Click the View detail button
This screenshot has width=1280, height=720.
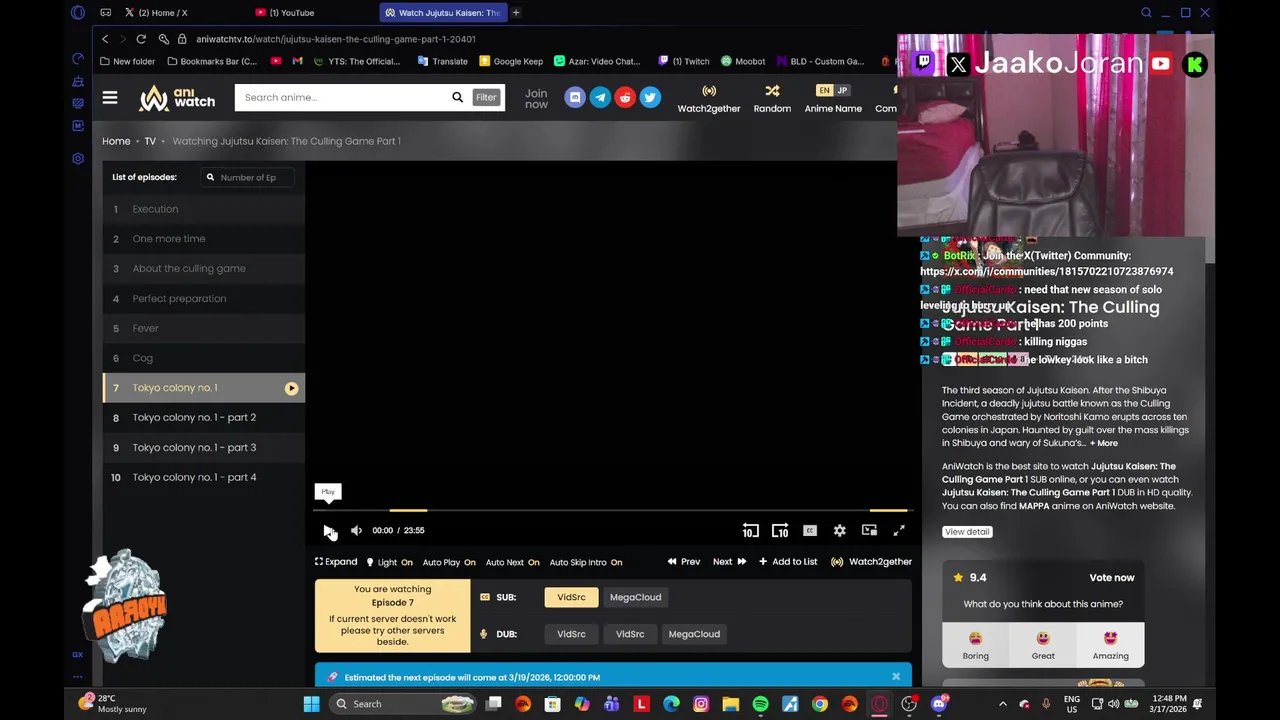point(967,532)
